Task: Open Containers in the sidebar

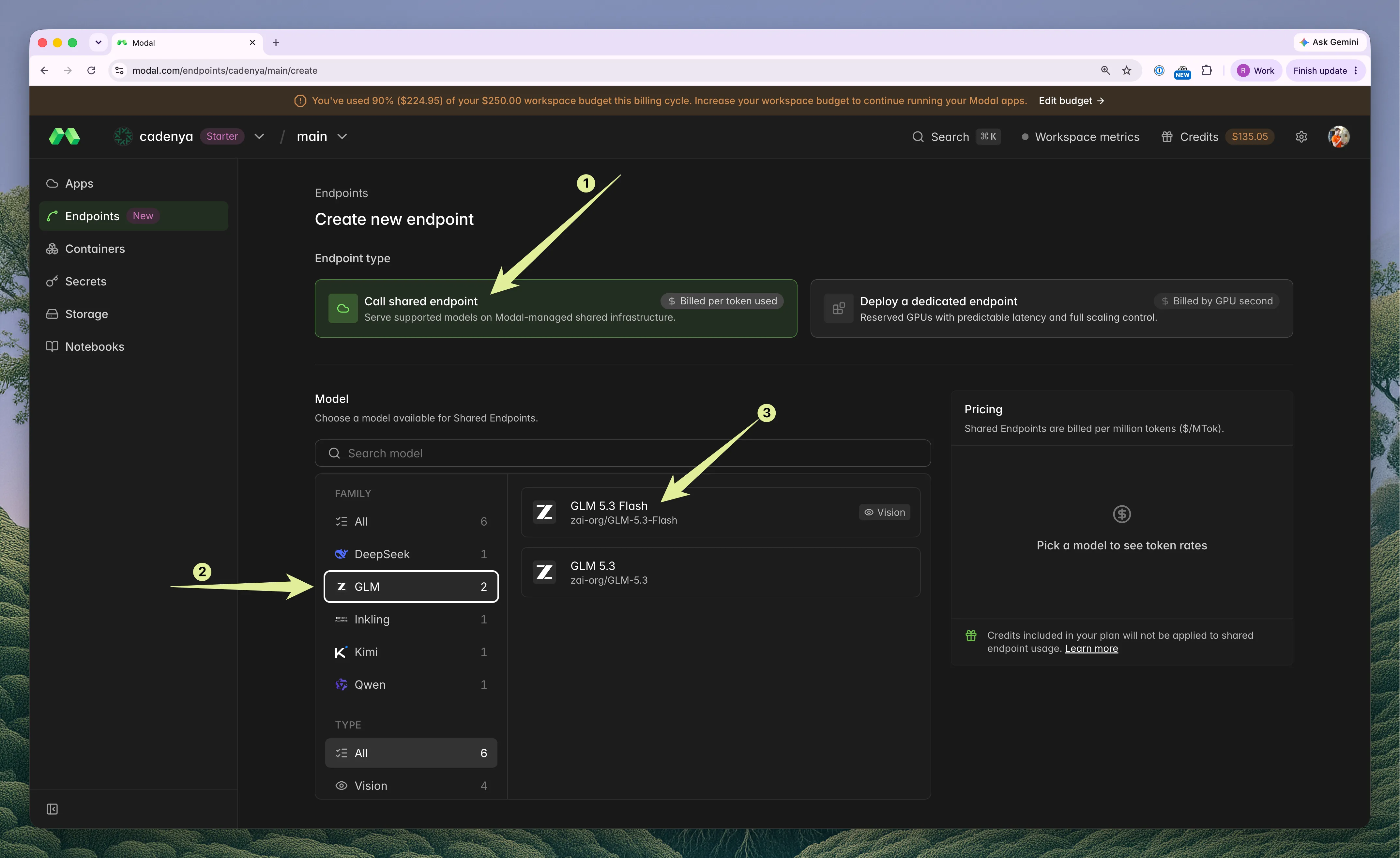Action: (x=133, y=249)
